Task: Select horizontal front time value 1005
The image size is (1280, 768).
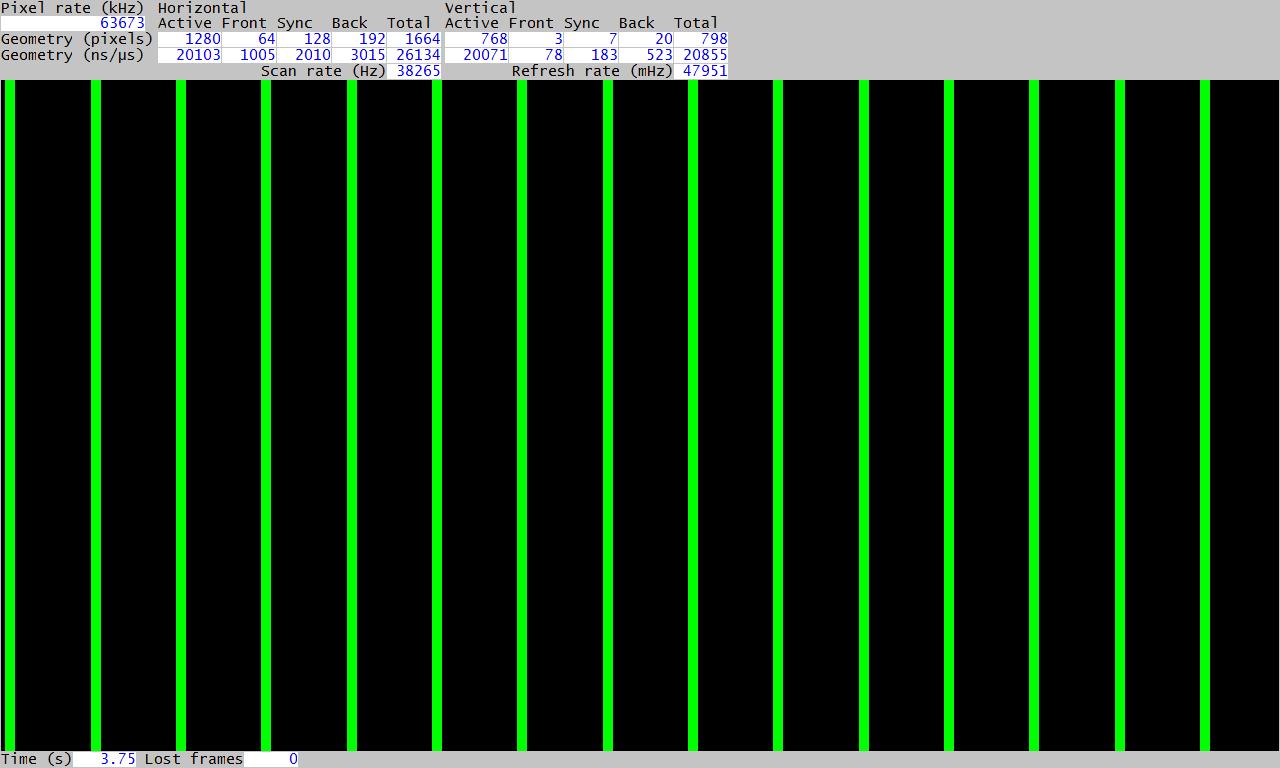Action: point(249,55)
